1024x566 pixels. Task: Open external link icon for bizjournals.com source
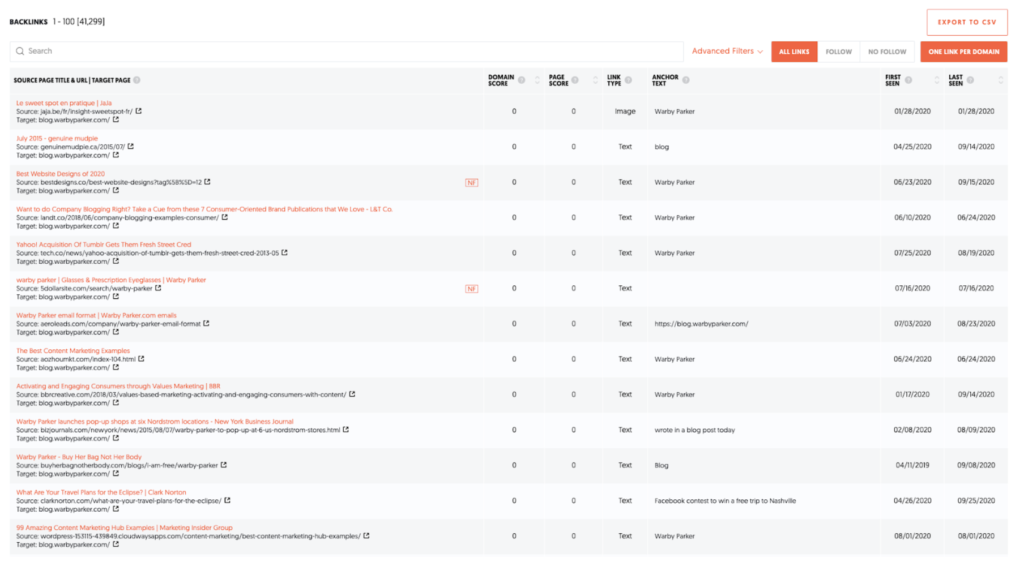coord(345,430)
